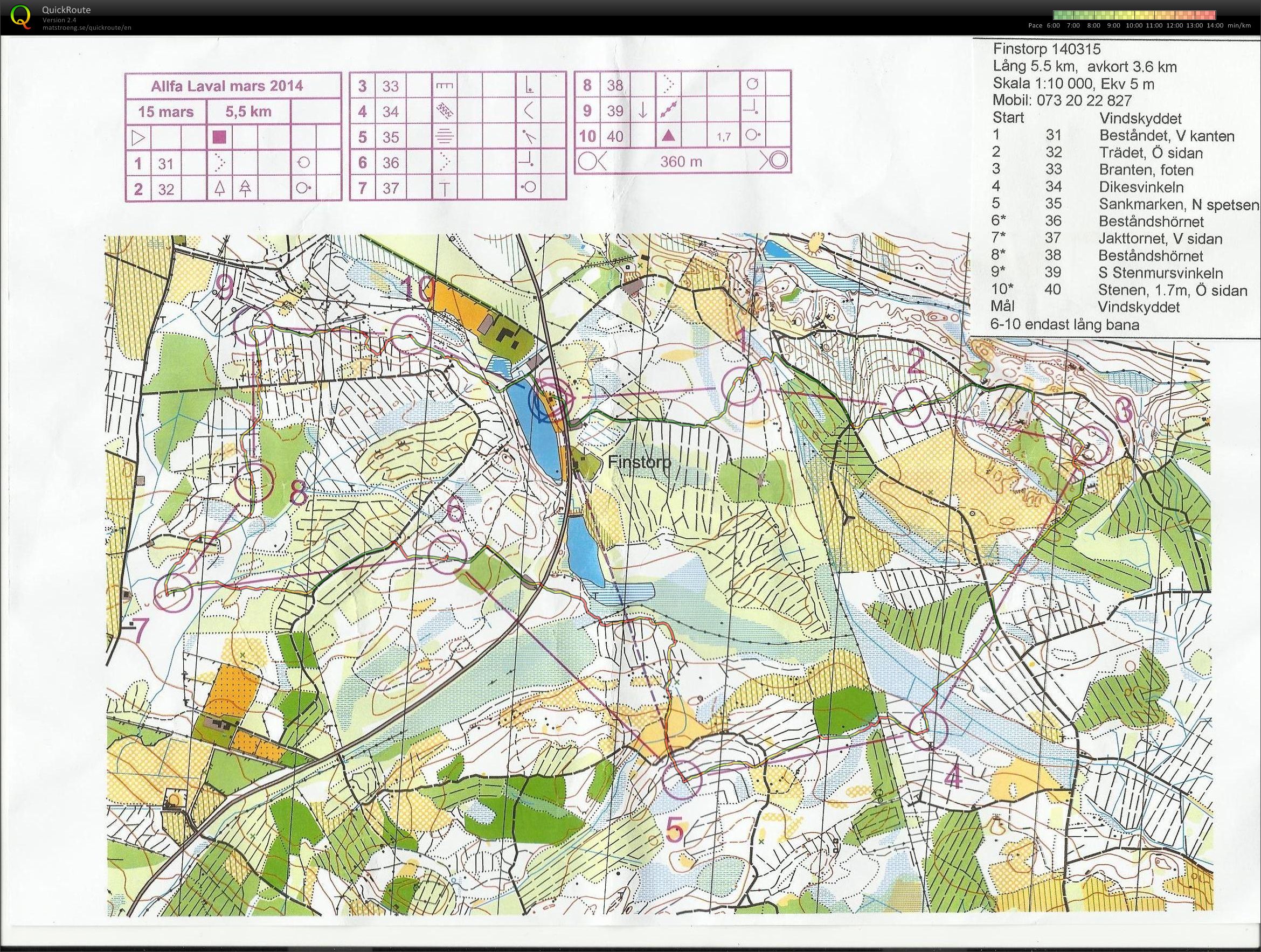Click the 5,5 km cell
The height and width of the screenshot is (952, 1261).
click(x=248, y=112)
